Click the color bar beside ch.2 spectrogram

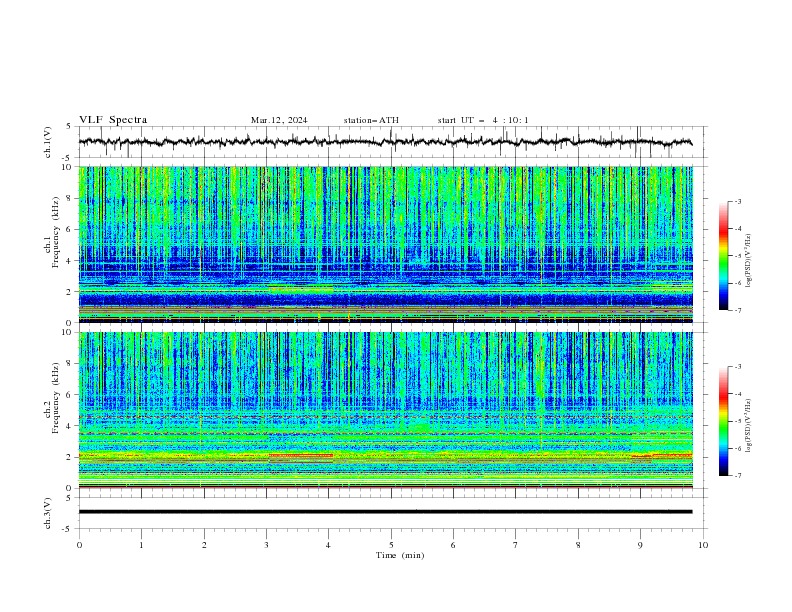click(x=723, y=421)
